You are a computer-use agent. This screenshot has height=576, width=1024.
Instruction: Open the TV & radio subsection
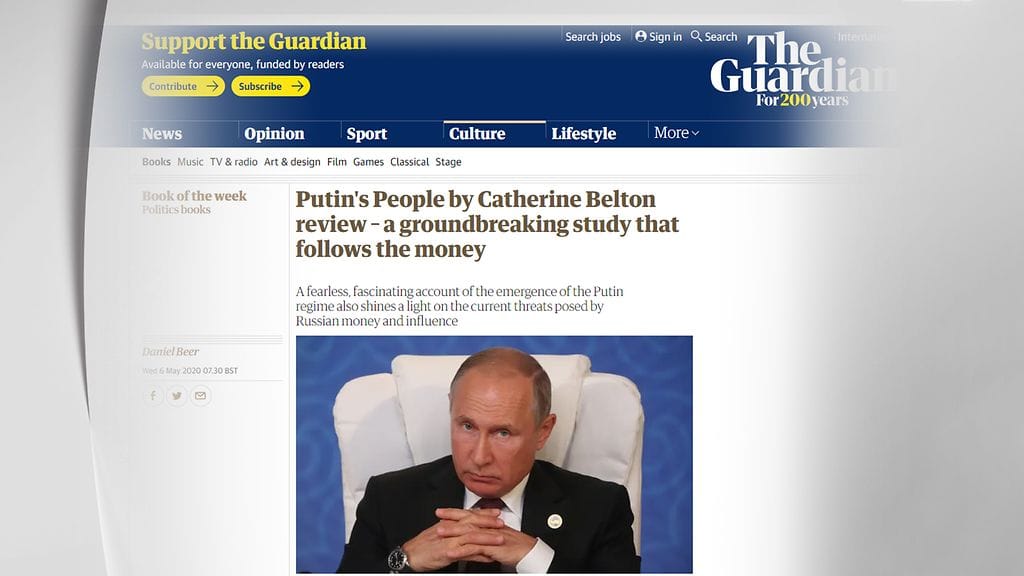pos(234,162)
